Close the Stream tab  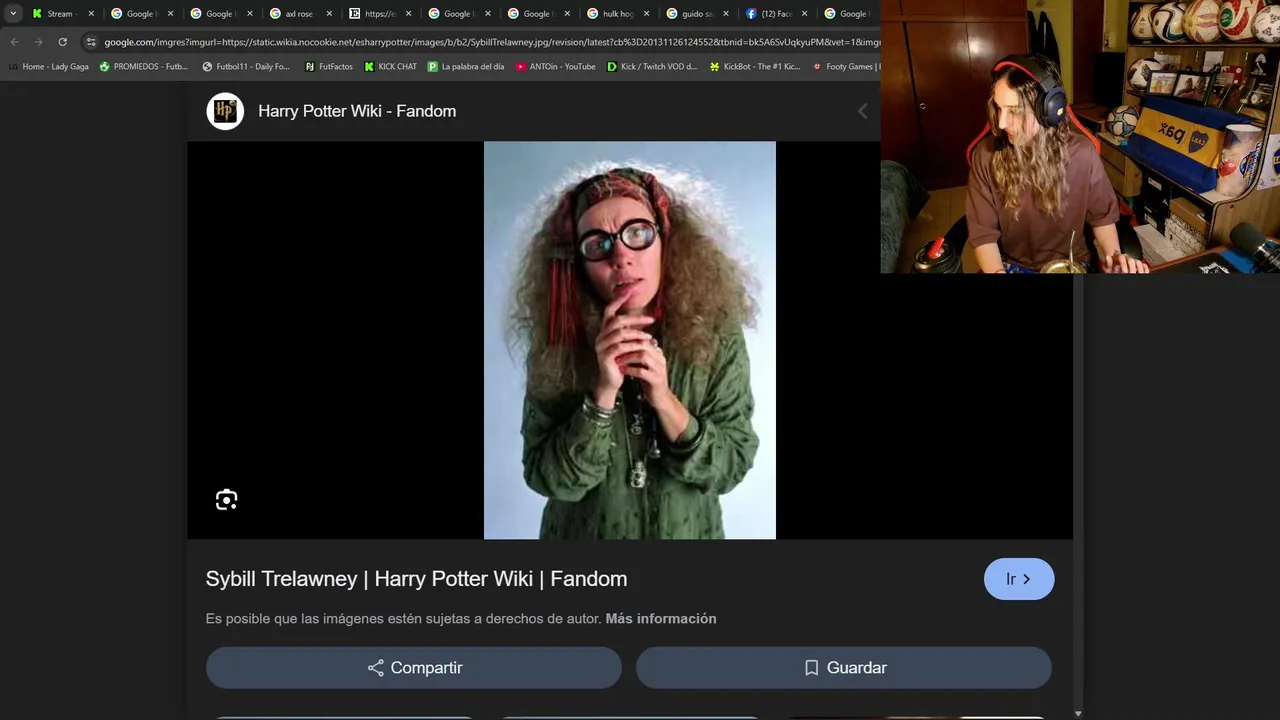[x=91, y=14]
